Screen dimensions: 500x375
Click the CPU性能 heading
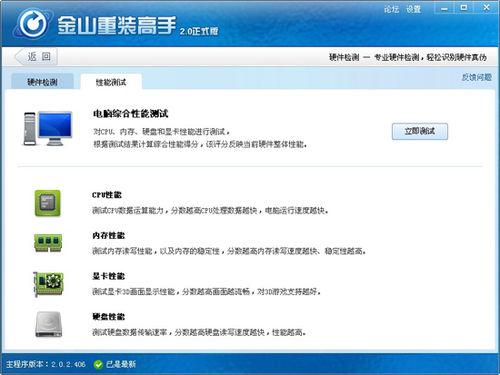point(107,195)
